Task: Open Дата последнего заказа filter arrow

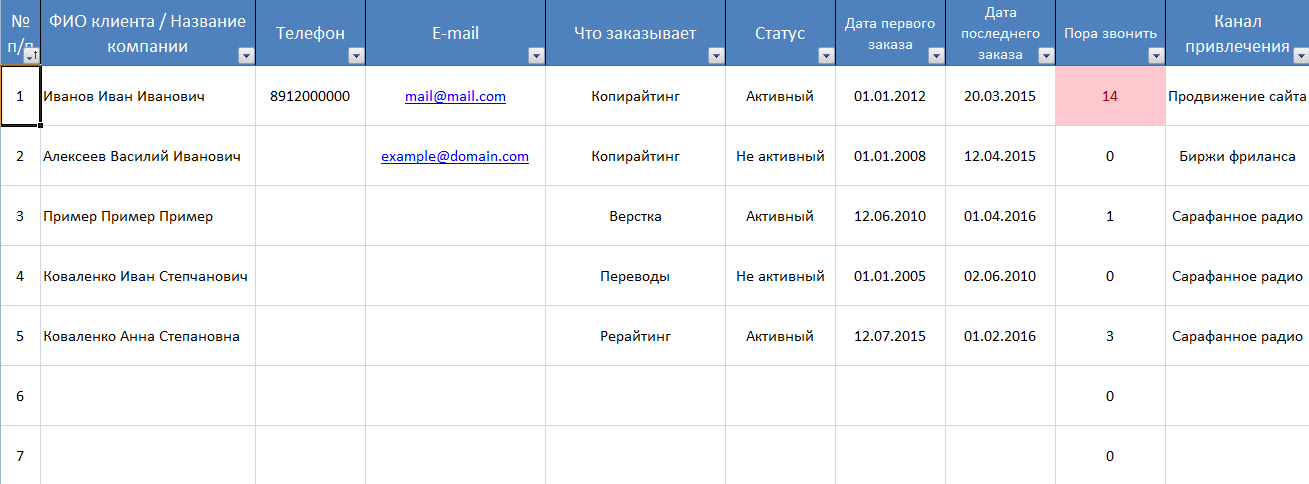Action: point(1046,56)
